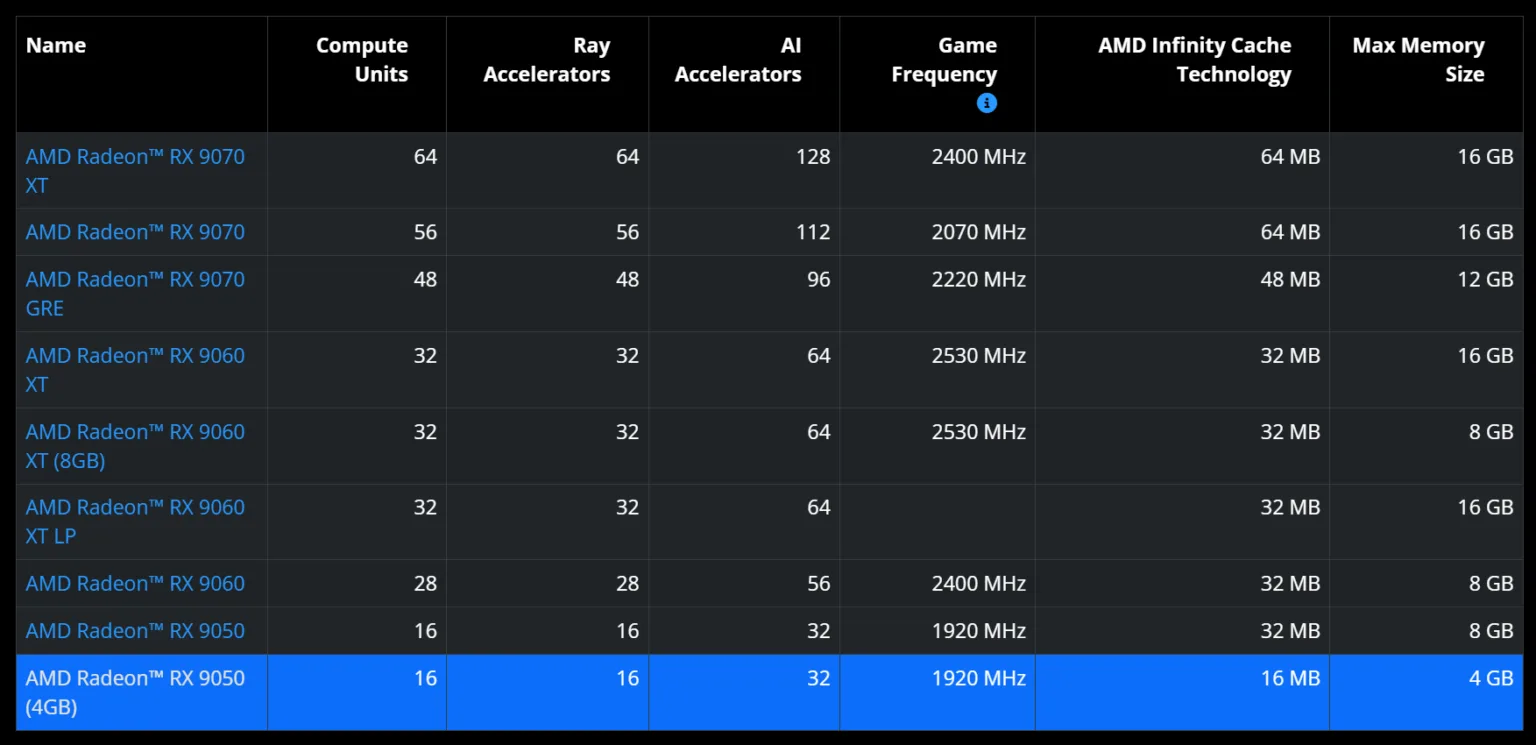This screenshot has height=745, width=1536.
Task: Open the AMD Radeon RX 9070 GRE link
Action: tap(135, 294)
